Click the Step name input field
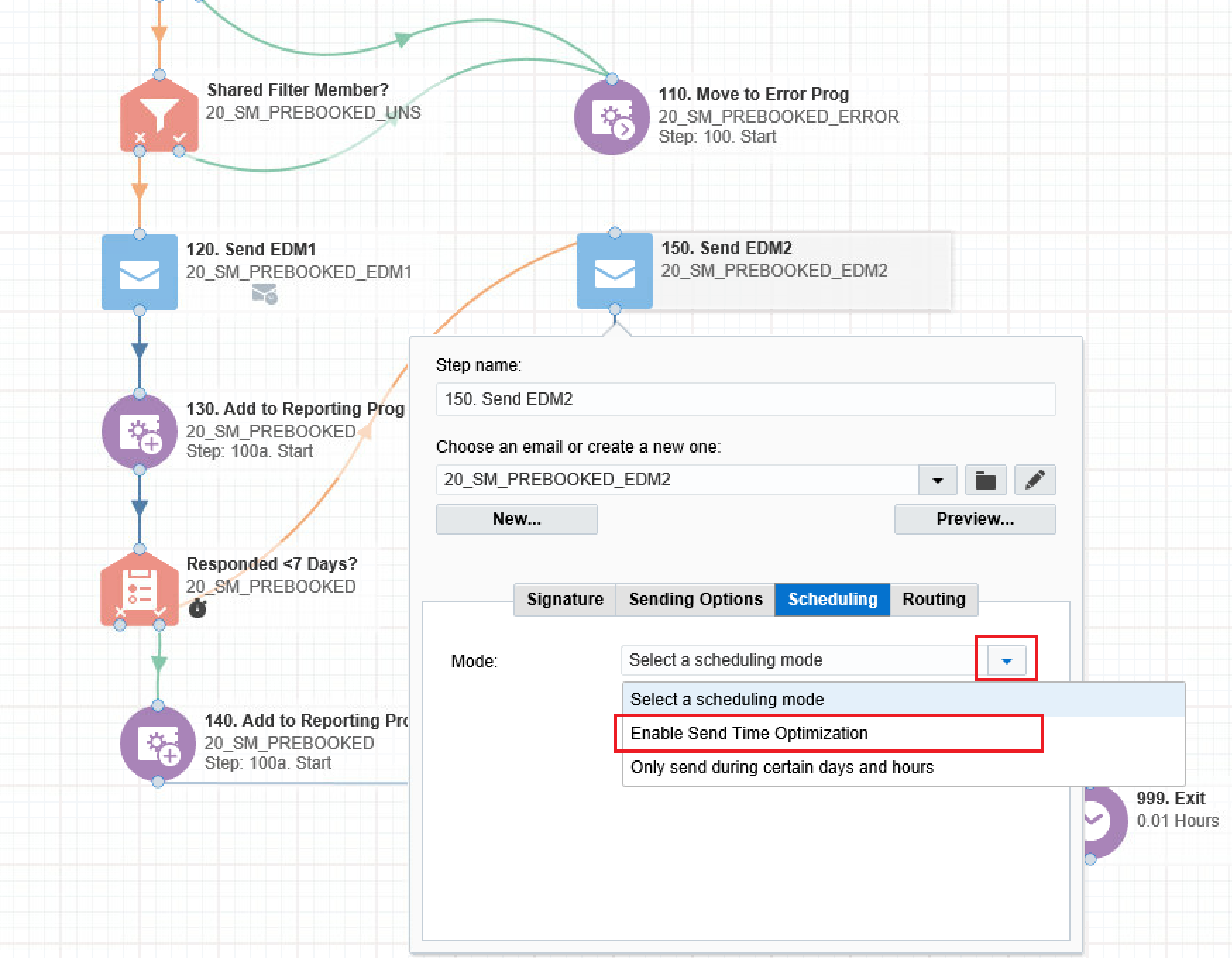 [746, 399]
